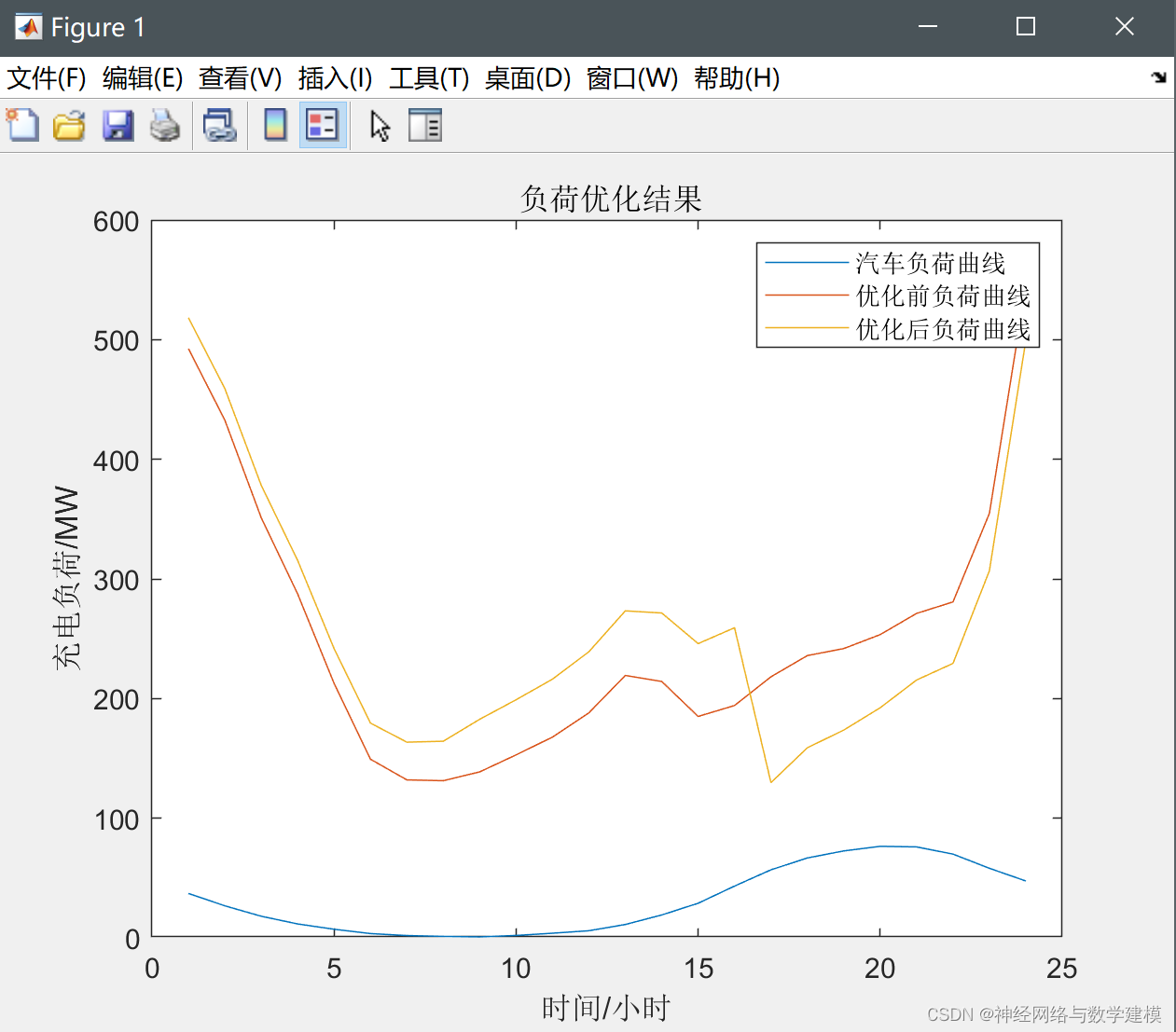Minimize the Figure 1 window
This screenshot has height=1032, width=1176.
coord(927,27)
